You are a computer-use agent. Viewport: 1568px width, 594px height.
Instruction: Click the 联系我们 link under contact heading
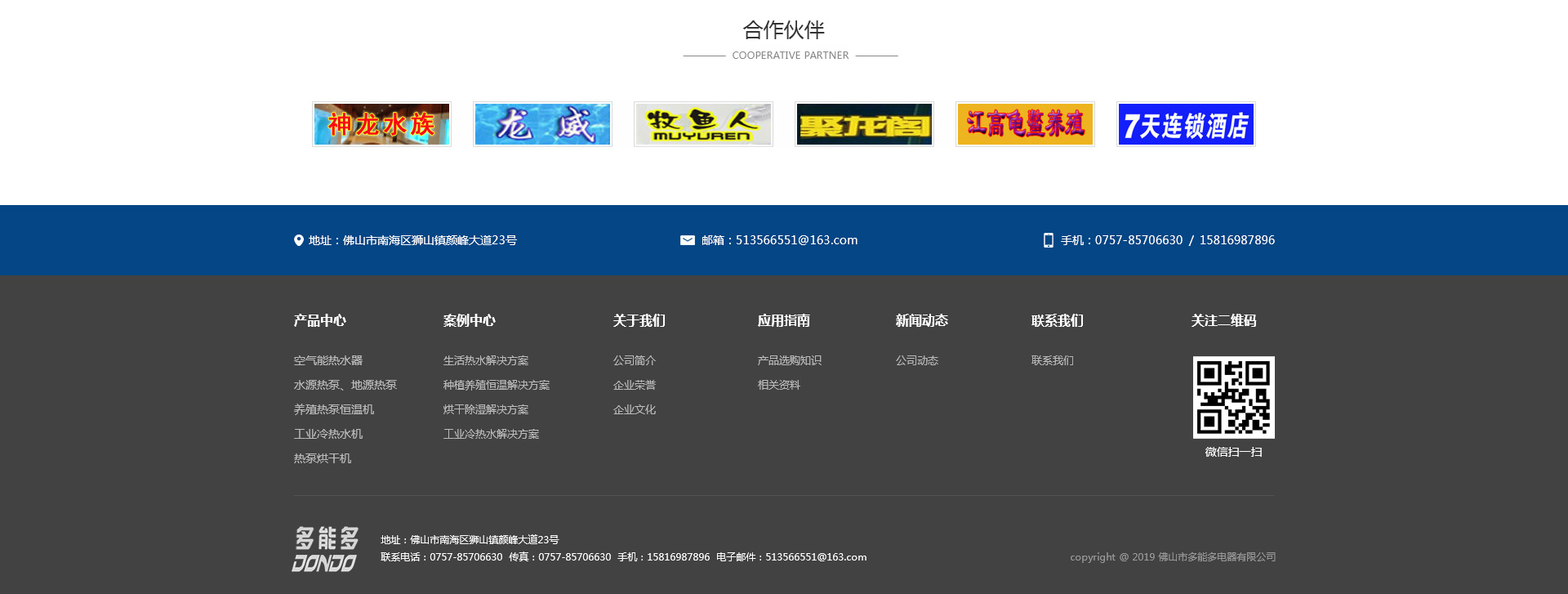[1053, 360]
